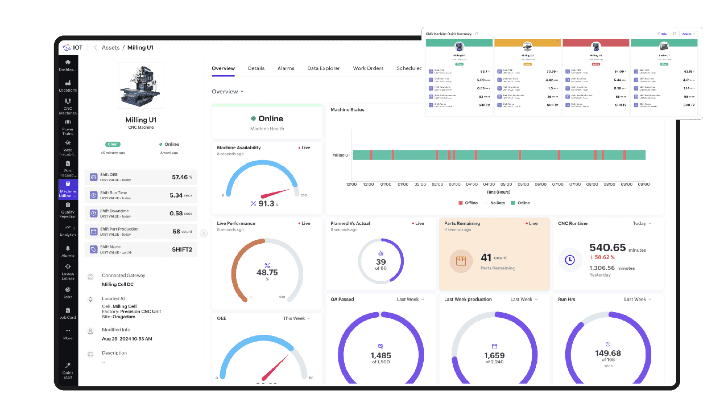The width and height of the screenshot is (728, 410).
Task: Switch to the Details tab
Action: point(256,68)
